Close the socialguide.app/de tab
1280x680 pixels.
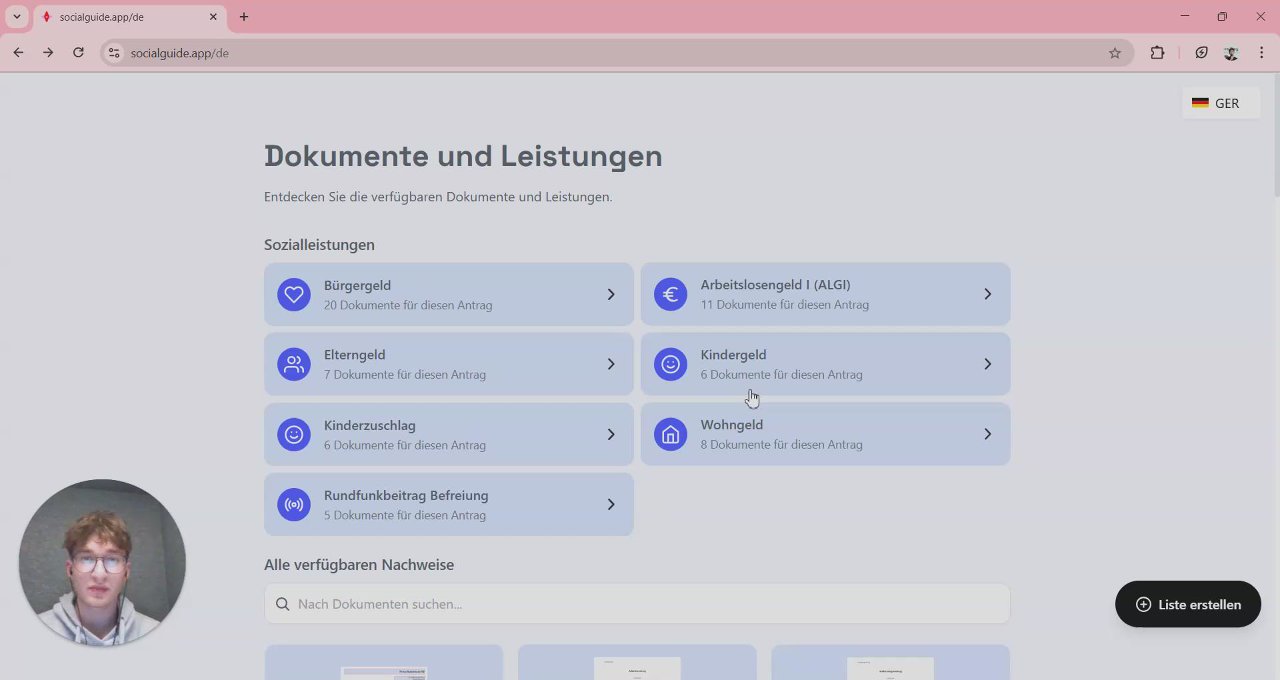pos(213,17)
